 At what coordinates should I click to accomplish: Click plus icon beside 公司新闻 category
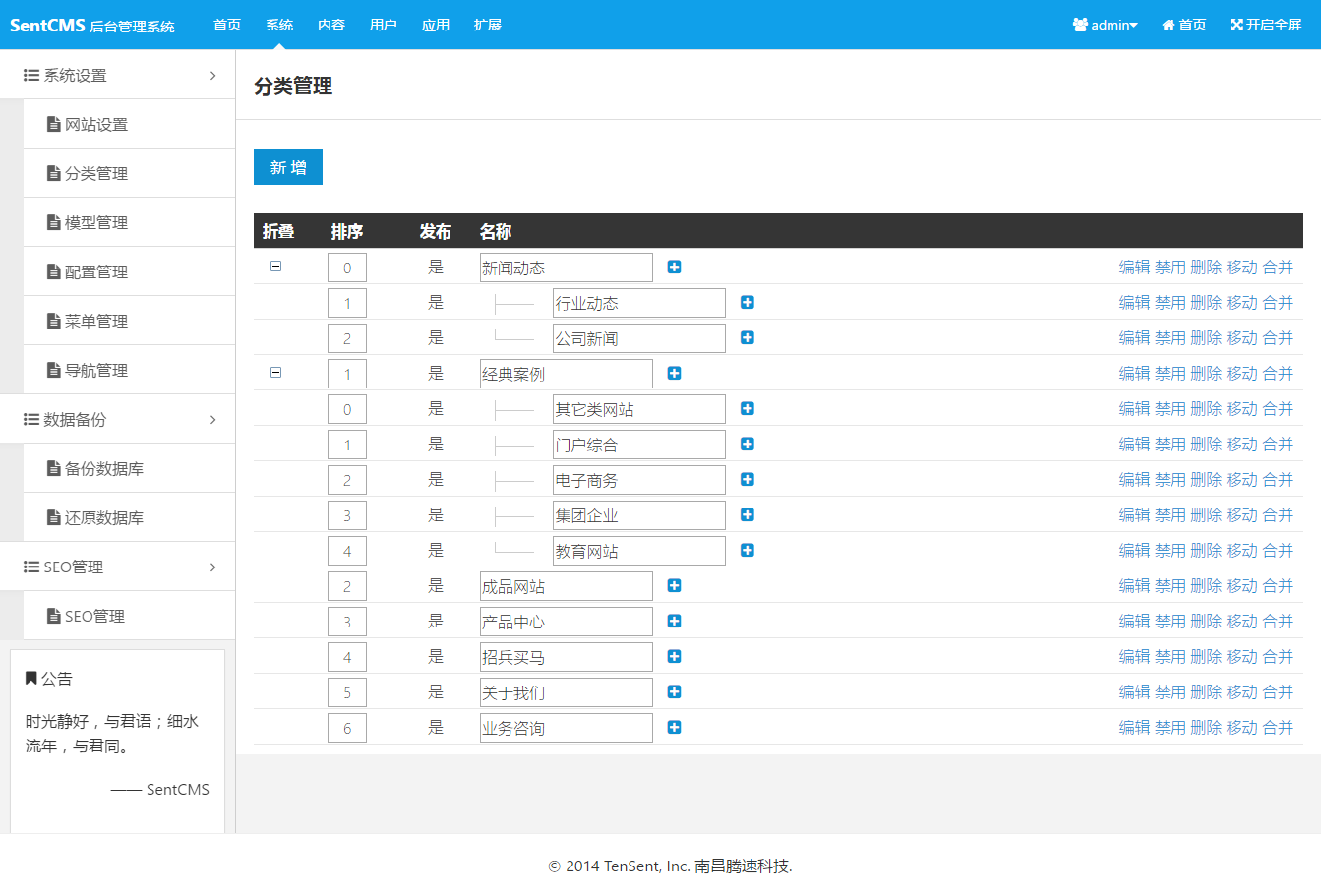[x=748, y=337]
